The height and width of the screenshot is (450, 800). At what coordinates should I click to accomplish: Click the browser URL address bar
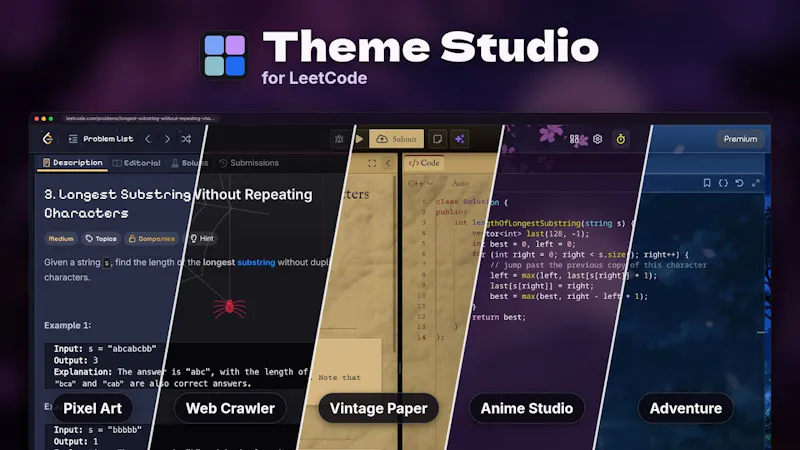pos(140,118)
